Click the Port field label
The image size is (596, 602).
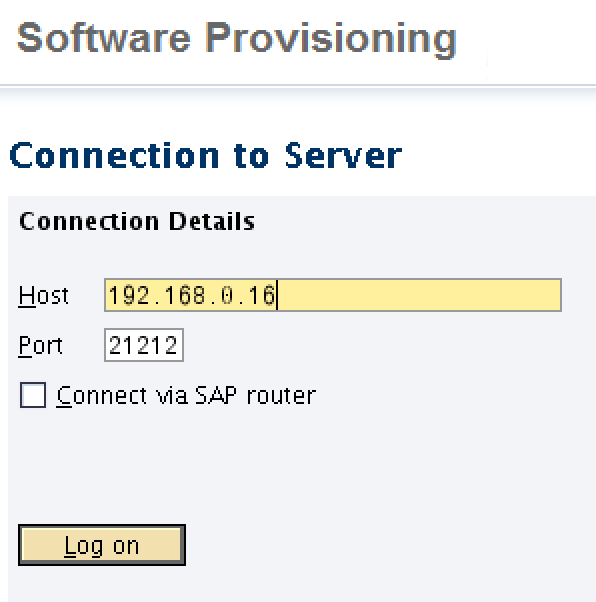[40, 346]
